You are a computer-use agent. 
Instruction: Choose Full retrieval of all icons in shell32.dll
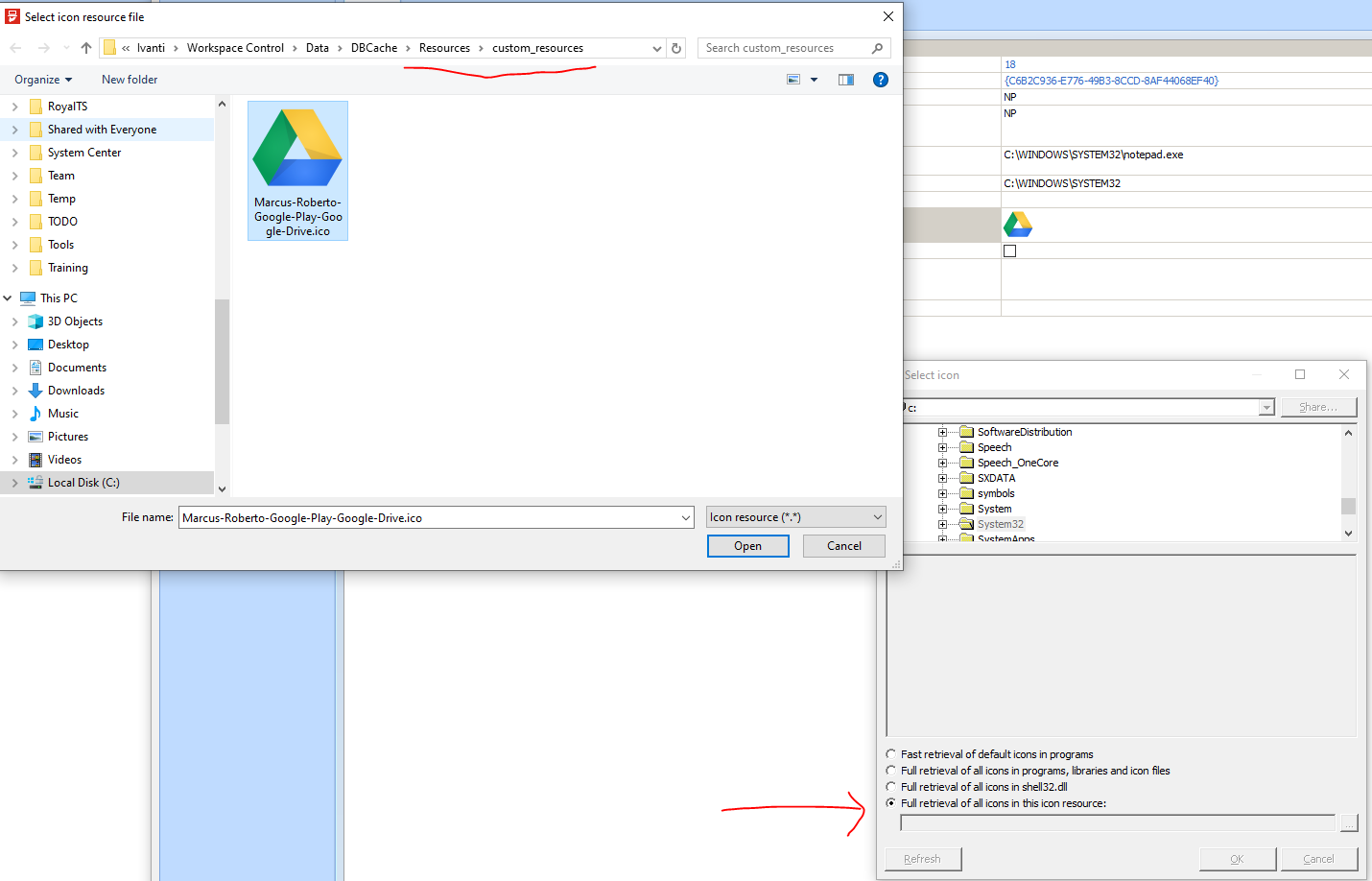coord(891,786)
